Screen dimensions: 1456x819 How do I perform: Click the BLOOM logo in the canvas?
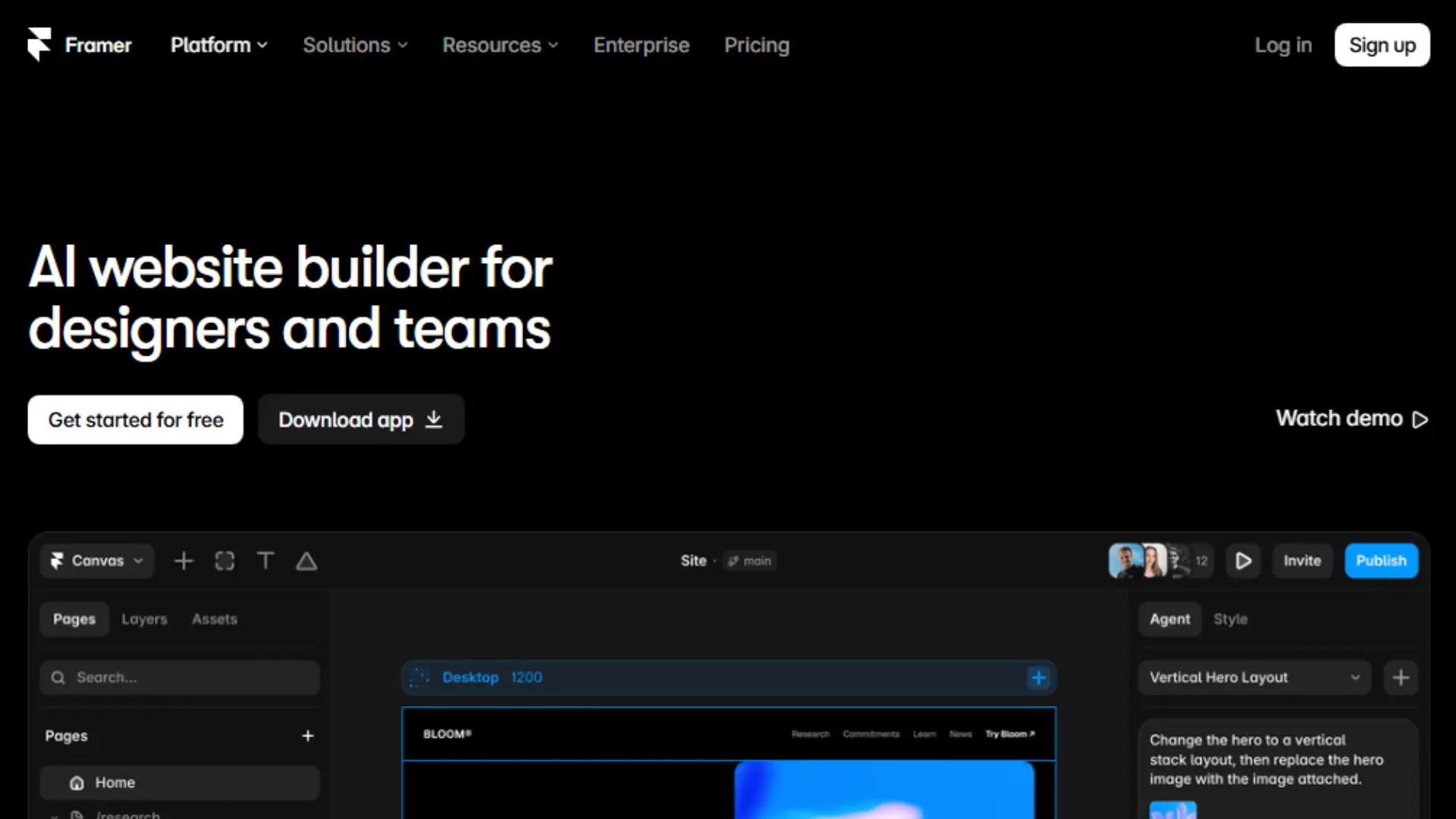[447, 734]
